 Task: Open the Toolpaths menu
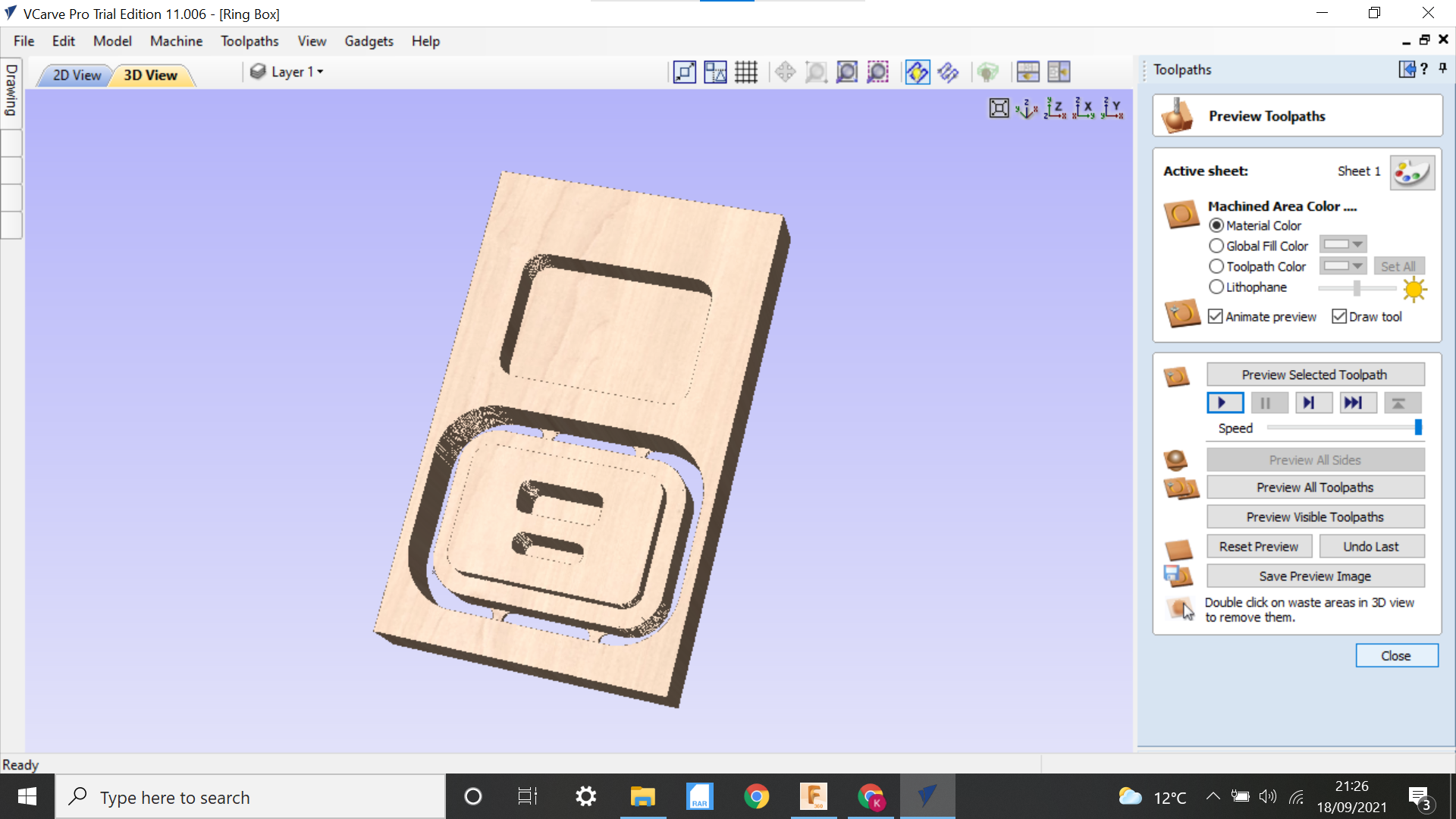249,41
